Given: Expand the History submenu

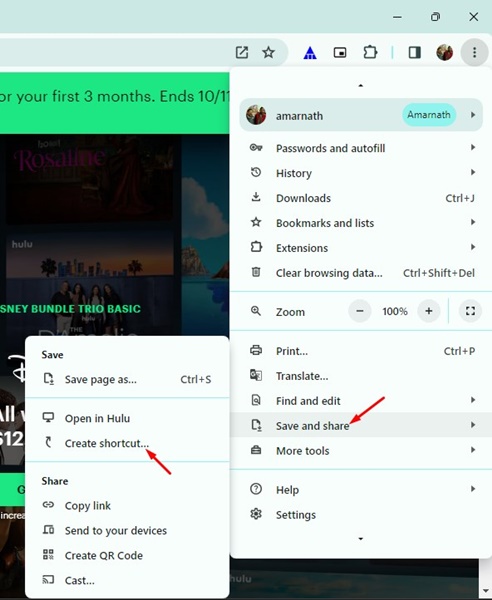Looking at the screenshot, I should 361,173.
